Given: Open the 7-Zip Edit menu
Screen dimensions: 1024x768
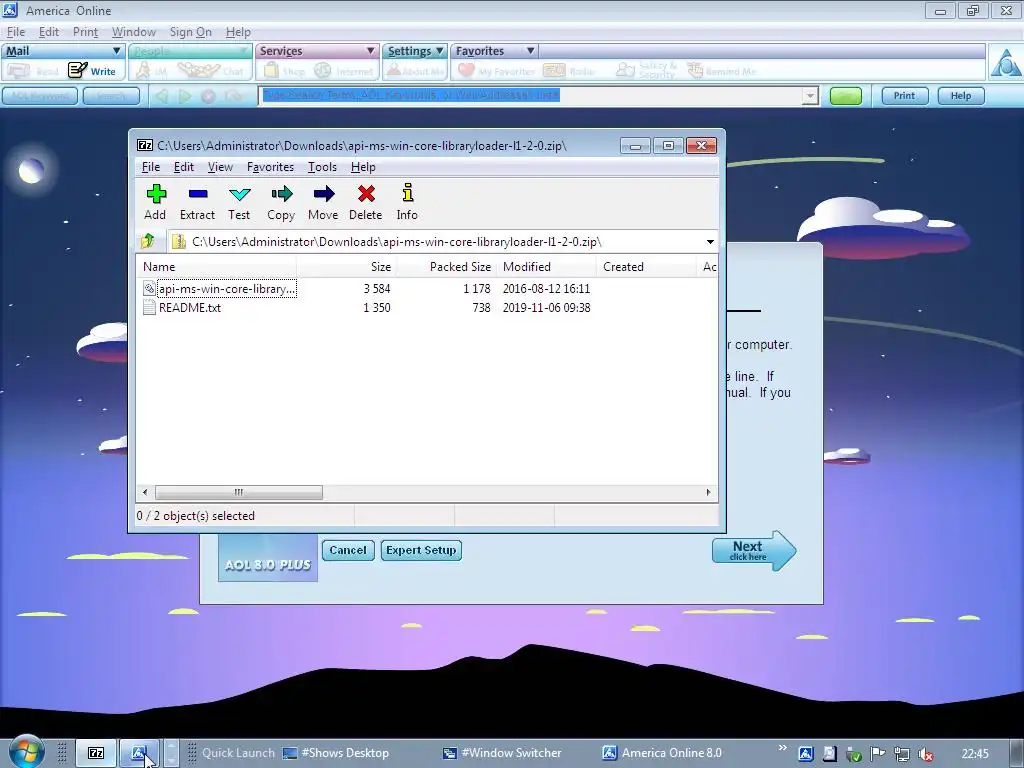Looking at the screenshot, I should [184, 167].
